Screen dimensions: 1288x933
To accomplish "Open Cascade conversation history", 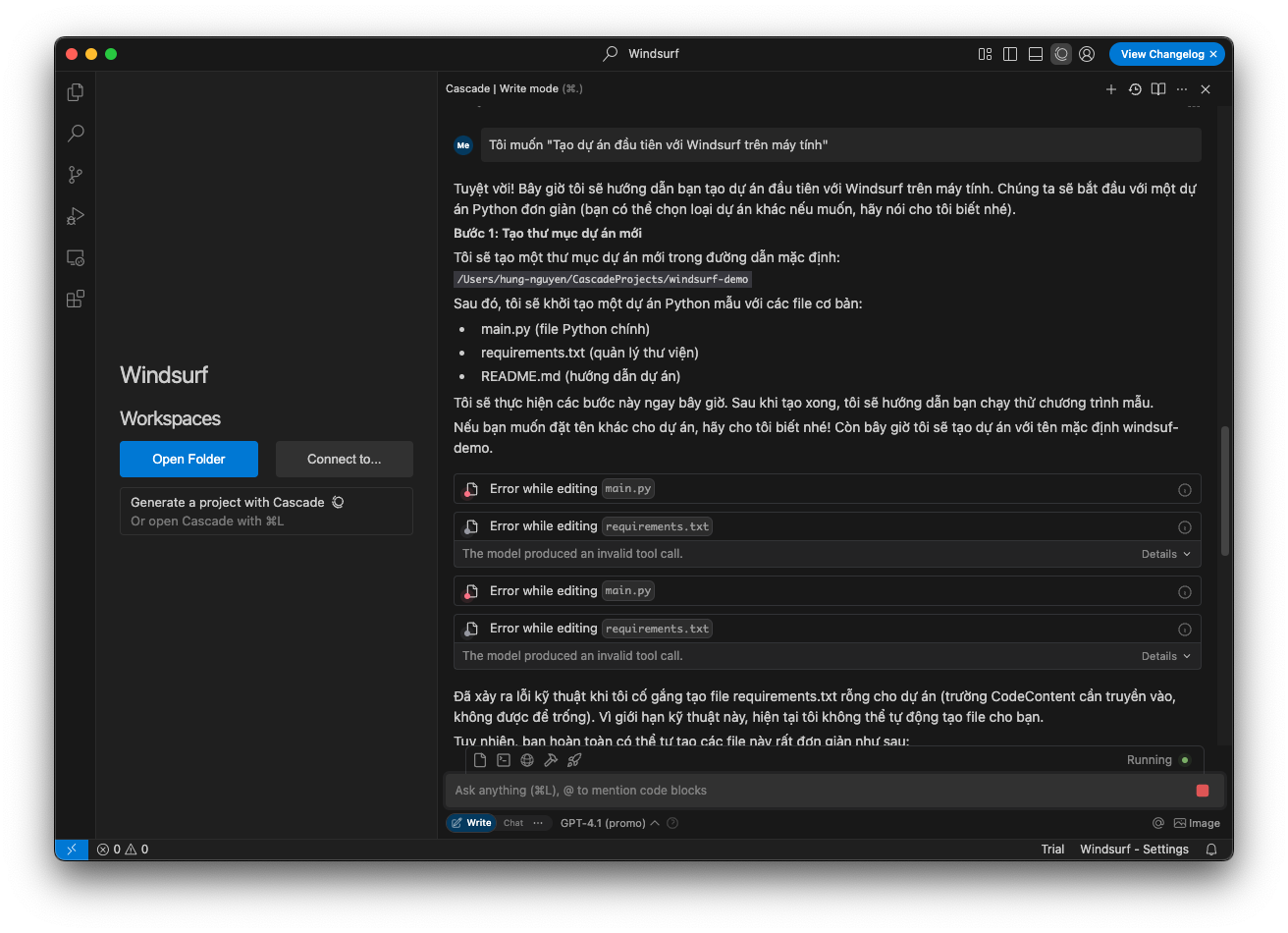I will (1135, 89).
